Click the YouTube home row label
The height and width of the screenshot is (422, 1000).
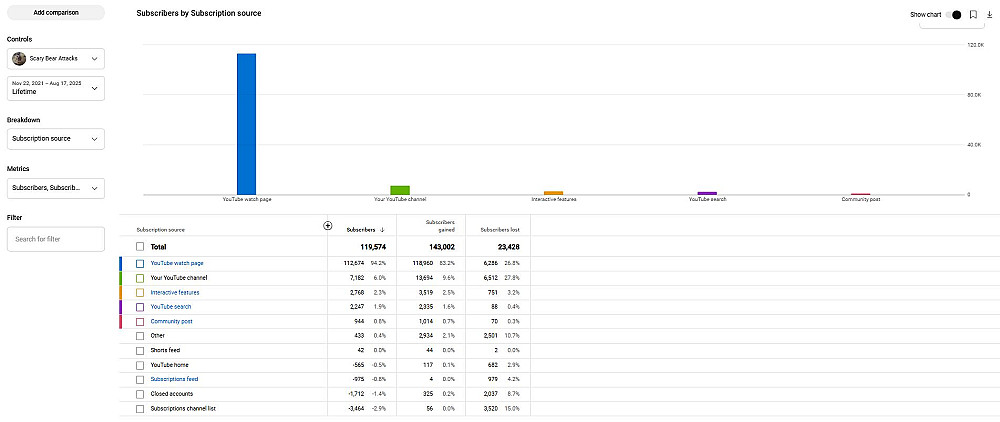click(x=170, y=365)
